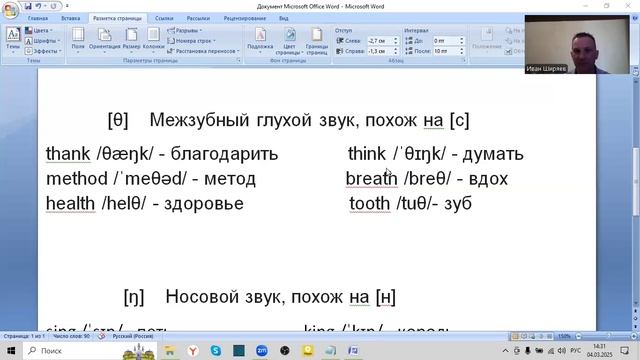Screen dimensions: 640x360
Task: Expand the Цвета theme colors dropdown
Action: (x=39, y=31)
